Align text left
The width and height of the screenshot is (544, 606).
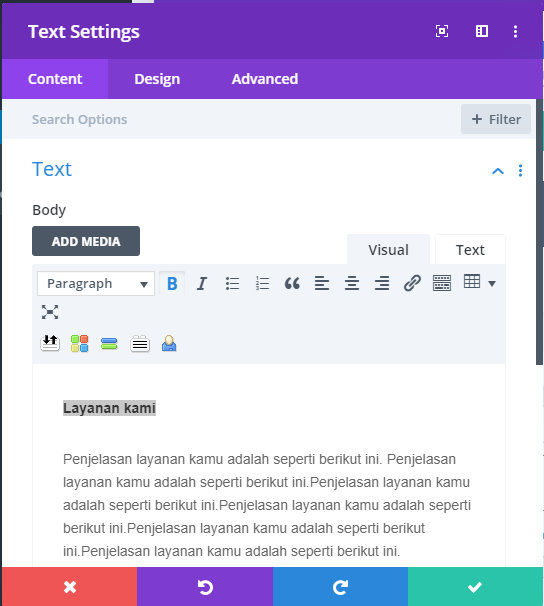coord(321,283)
